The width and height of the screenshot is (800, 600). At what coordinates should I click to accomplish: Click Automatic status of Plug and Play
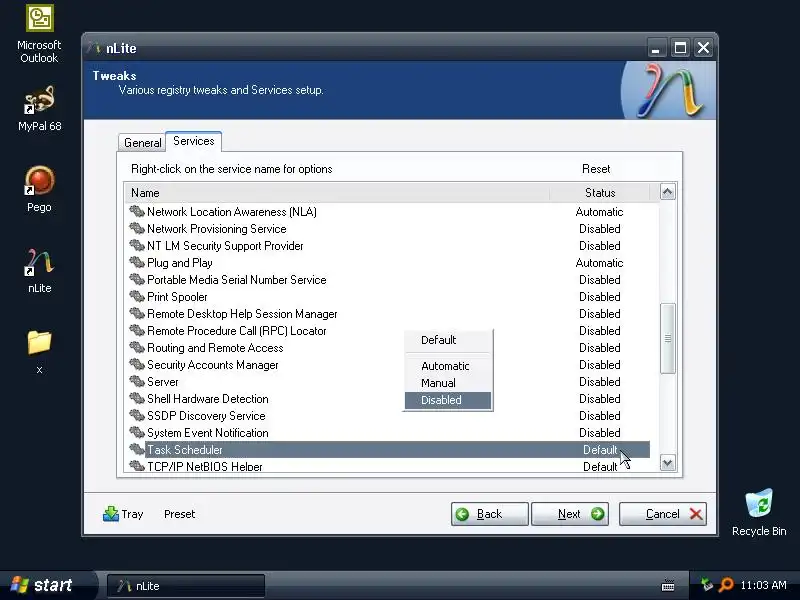coord(599,263)
